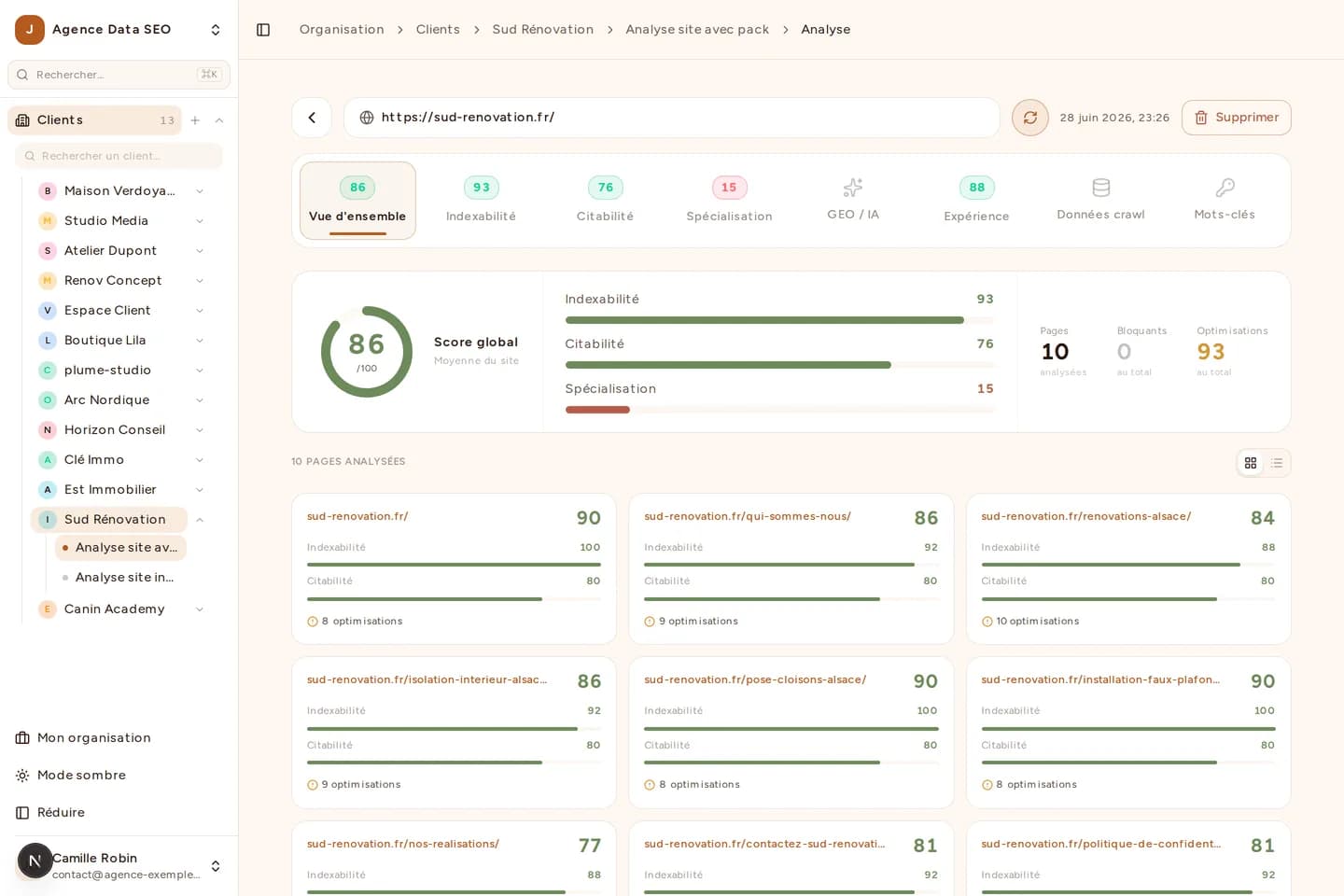This screenshot has width=1344, height=896.
Task: Open the organisation switcher chevrons
Action: [216, 30]
